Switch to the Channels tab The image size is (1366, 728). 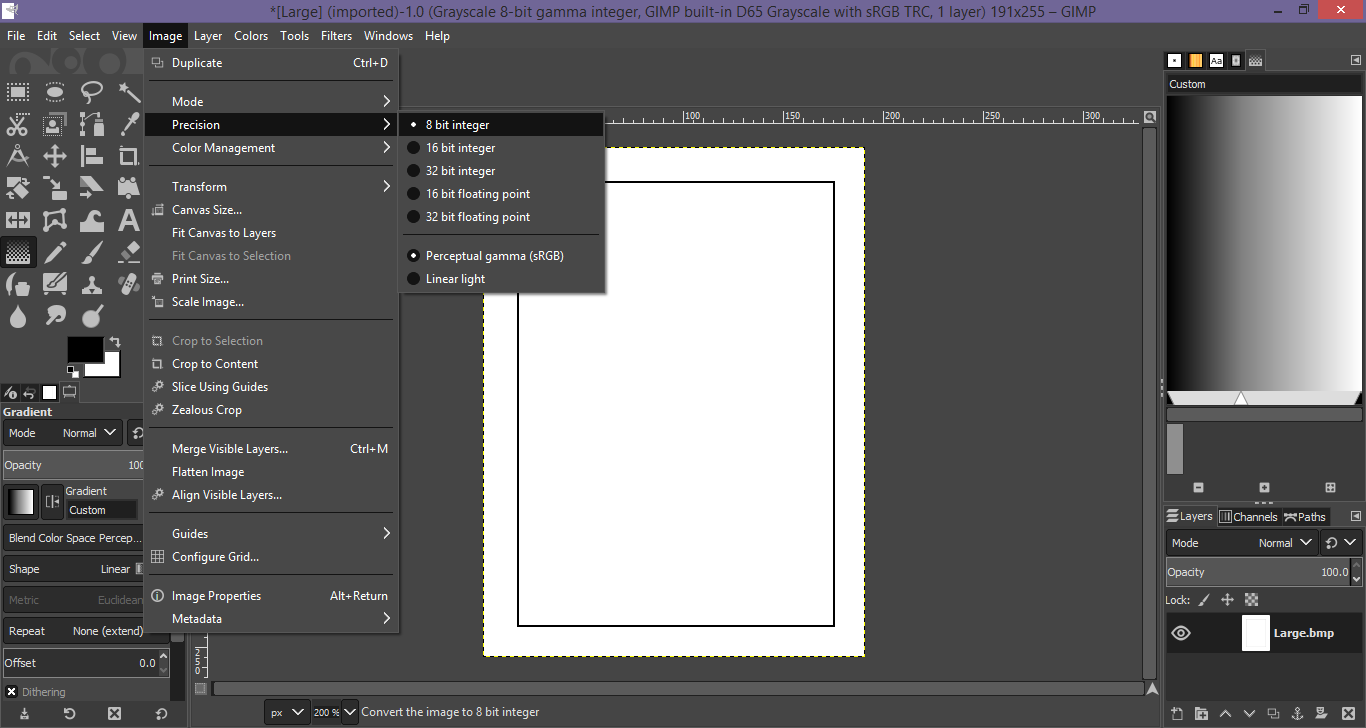(1248, 517)
